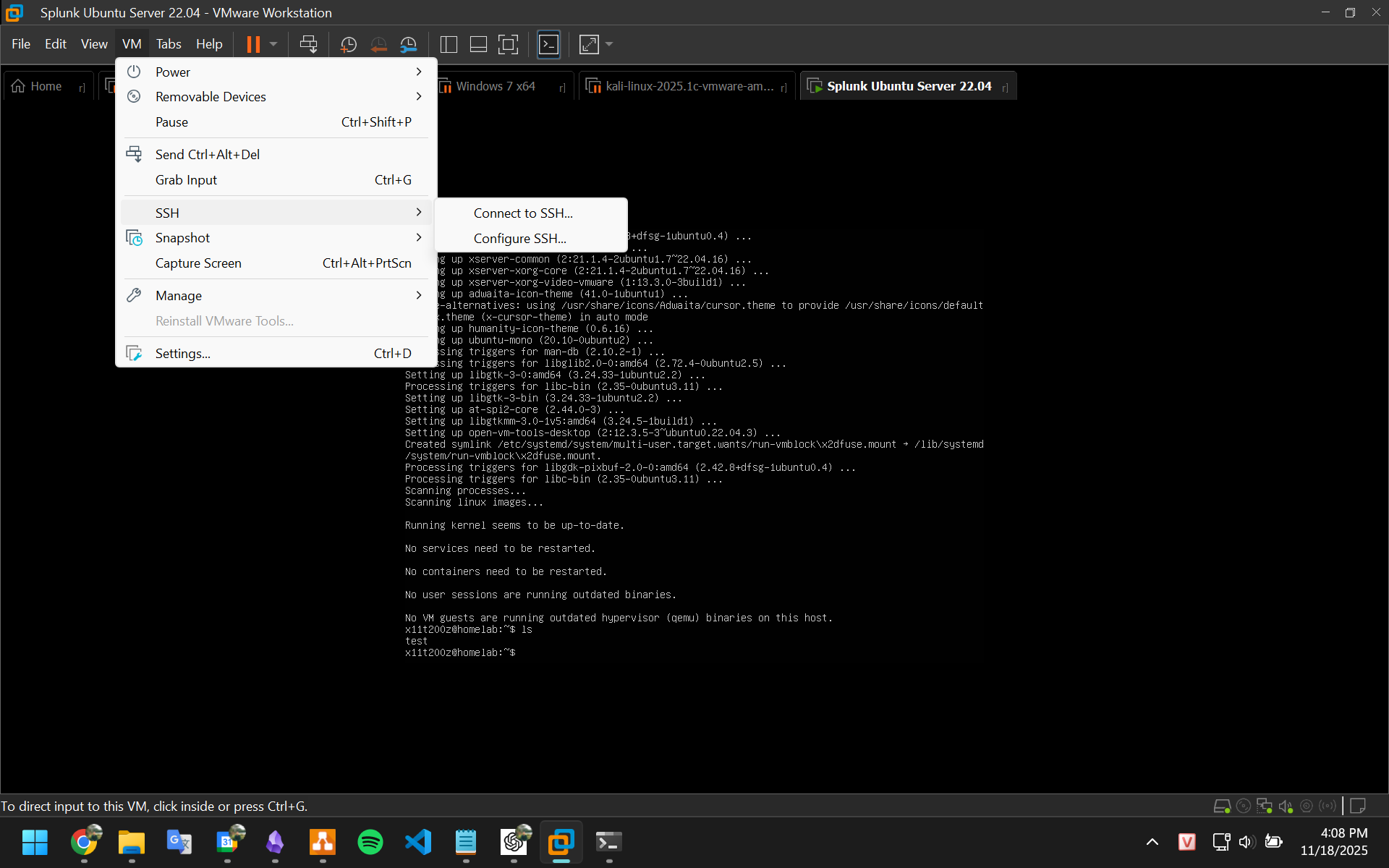Enter full screen mode icon
This screenshot has height=868, width=1389.
click(x=509, y=44)
